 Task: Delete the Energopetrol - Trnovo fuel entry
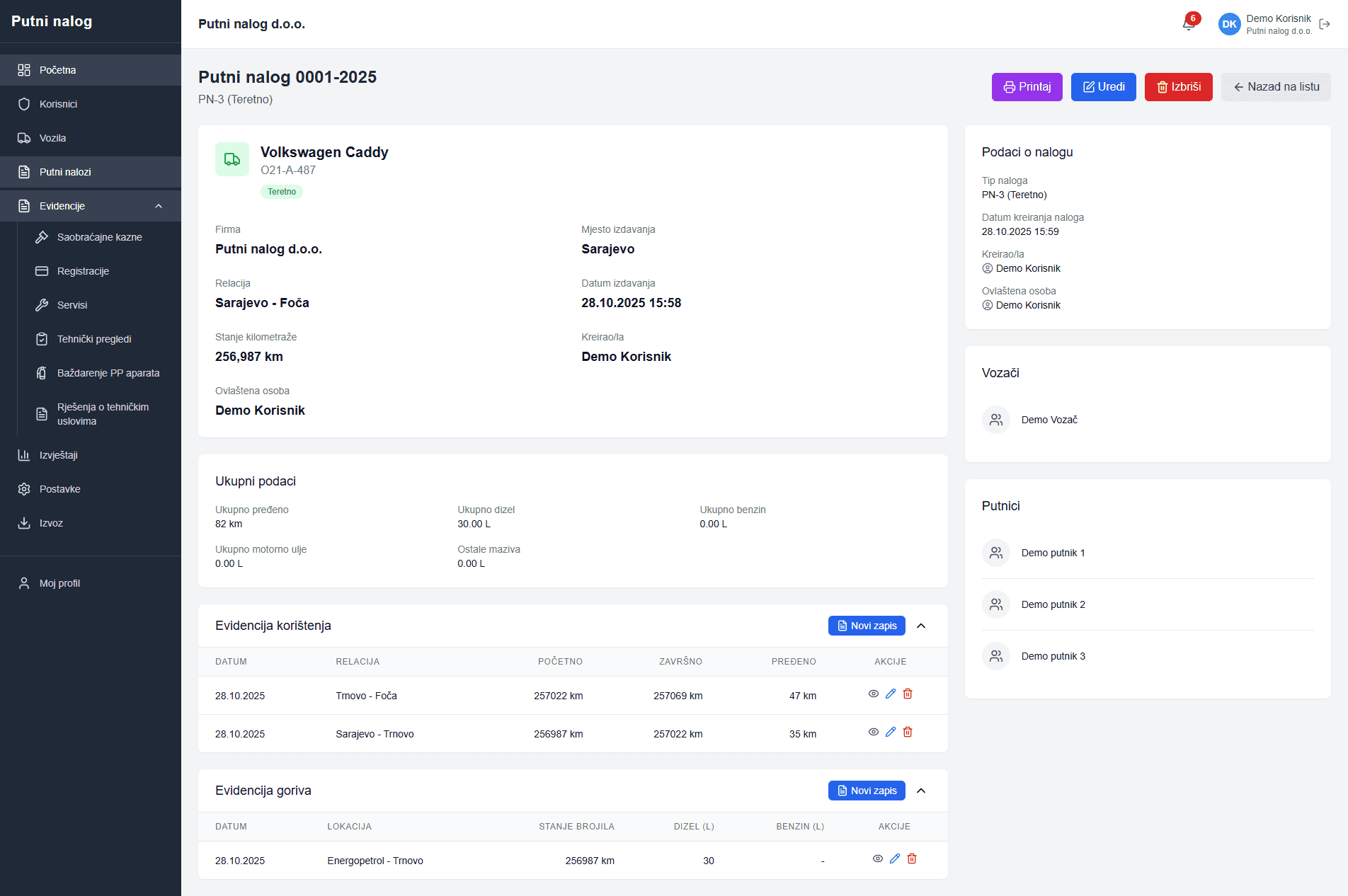tap(912, 859)
